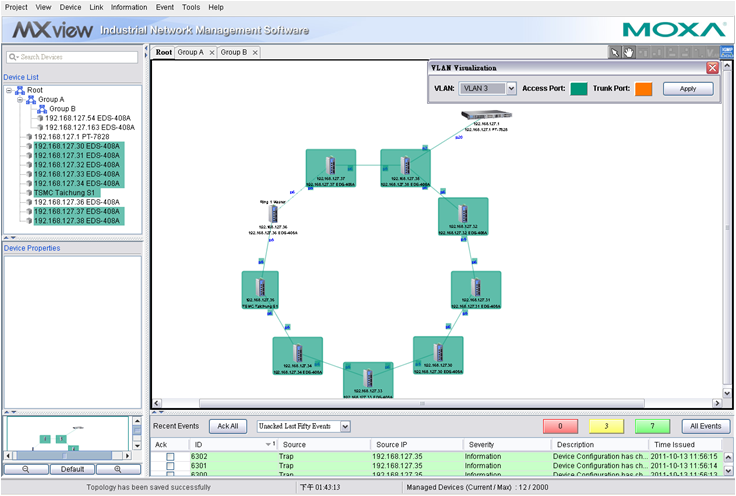
Task: Select 192.168.127.54 EDS-408A in tree
Action: (x=88, y=118)
